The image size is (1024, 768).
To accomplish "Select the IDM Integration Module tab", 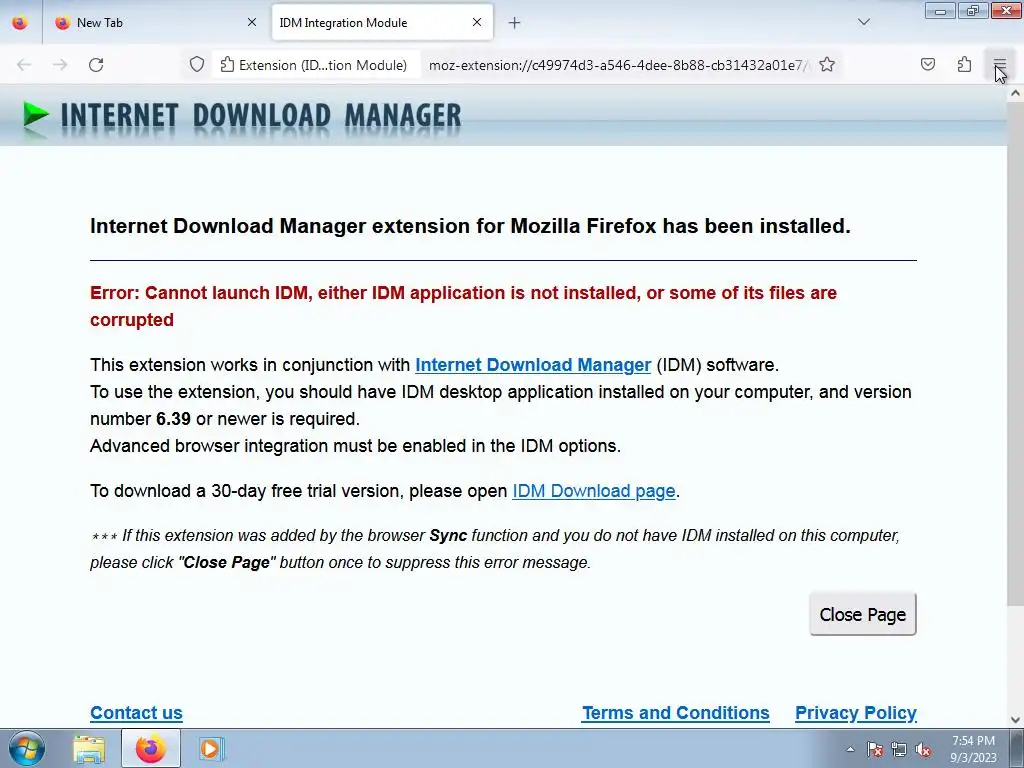I will [382, 22].
